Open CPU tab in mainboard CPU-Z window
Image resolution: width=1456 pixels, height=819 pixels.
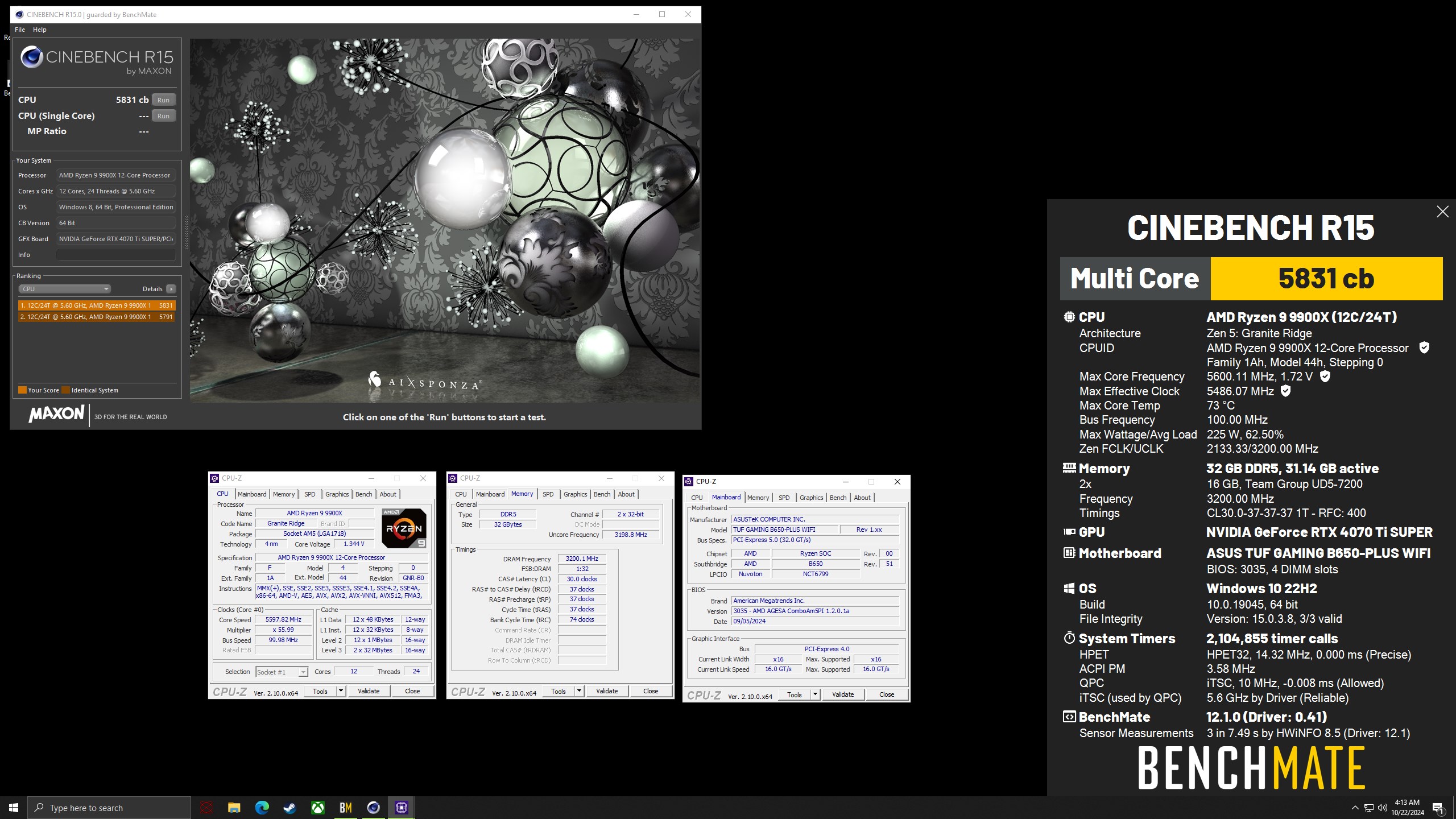pos(697,498)
